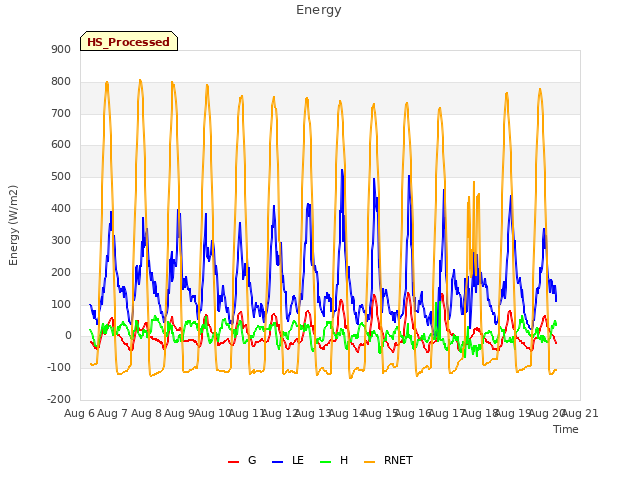Click the Energy (W/m2) y-axis label
Viewport: 640px width, 480px height.
13,225
